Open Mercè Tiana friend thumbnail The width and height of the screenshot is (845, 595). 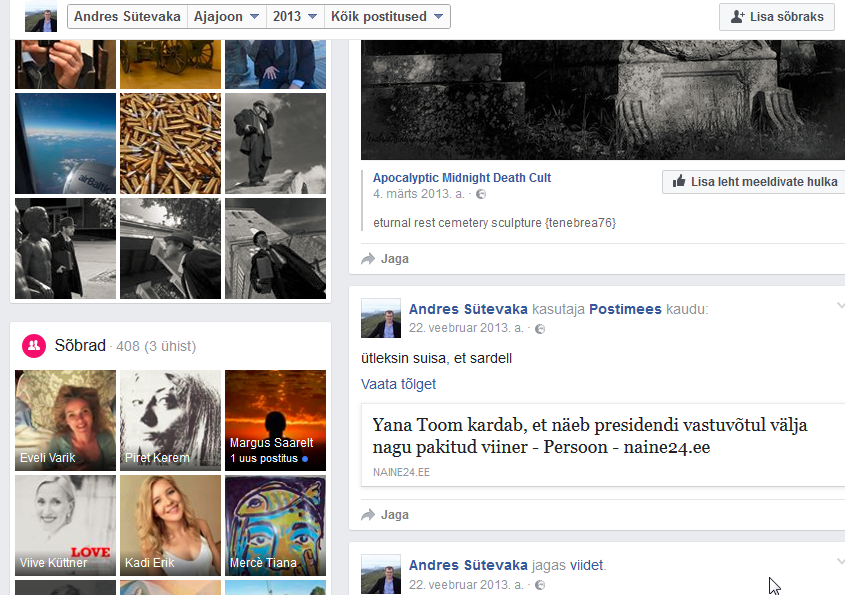[275, 525]
